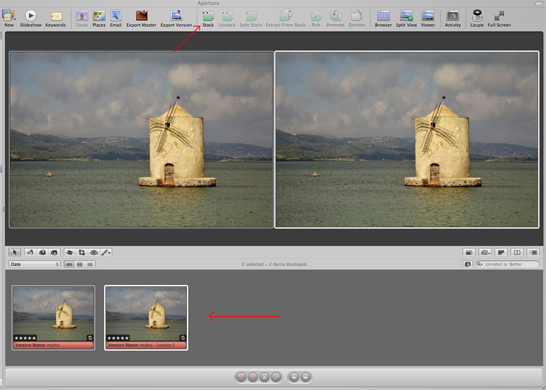Click the Faces toolbar icon
The height and width of the screenshot is (390, 546).
tap(82, 18)
